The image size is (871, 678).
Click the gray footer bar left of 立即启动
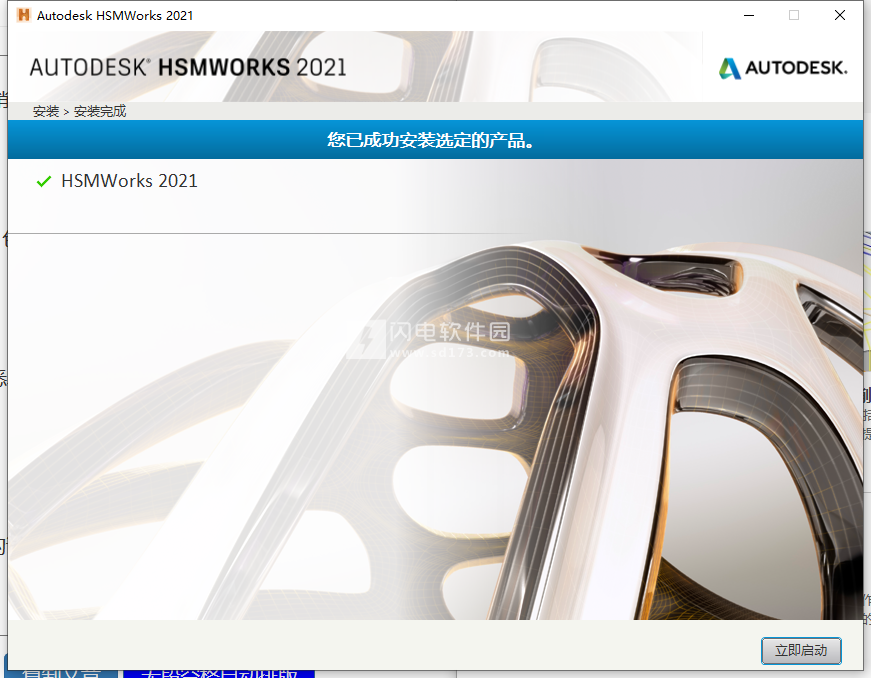coord(380,649)
